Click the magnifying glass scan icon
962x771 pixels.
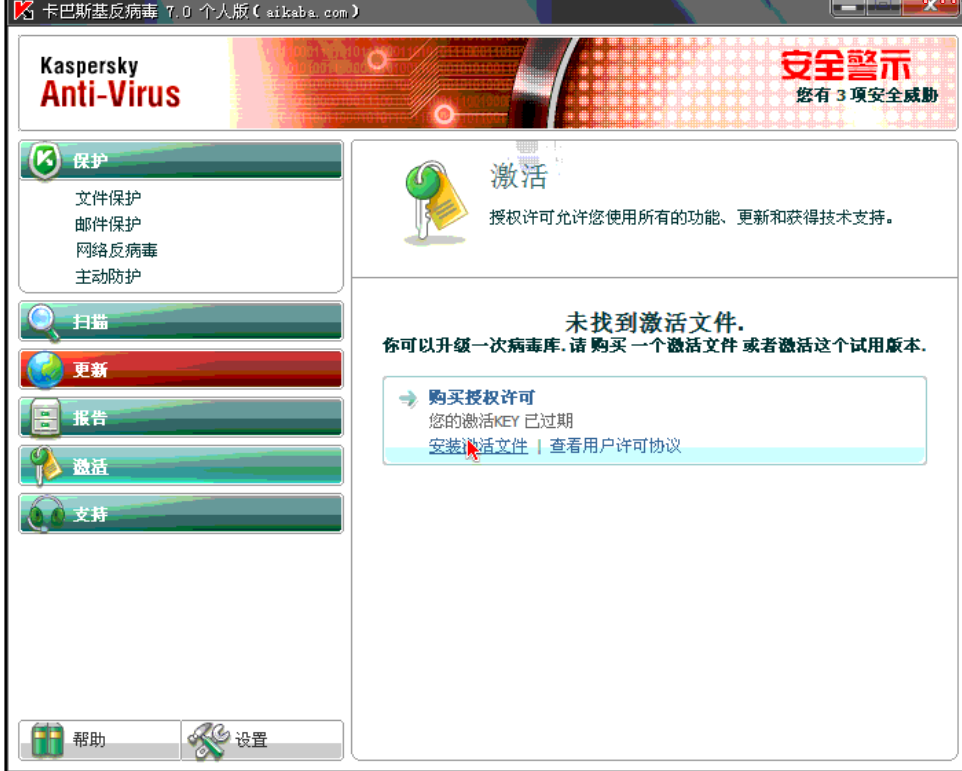pyautogui.click(x=44, y=322)
